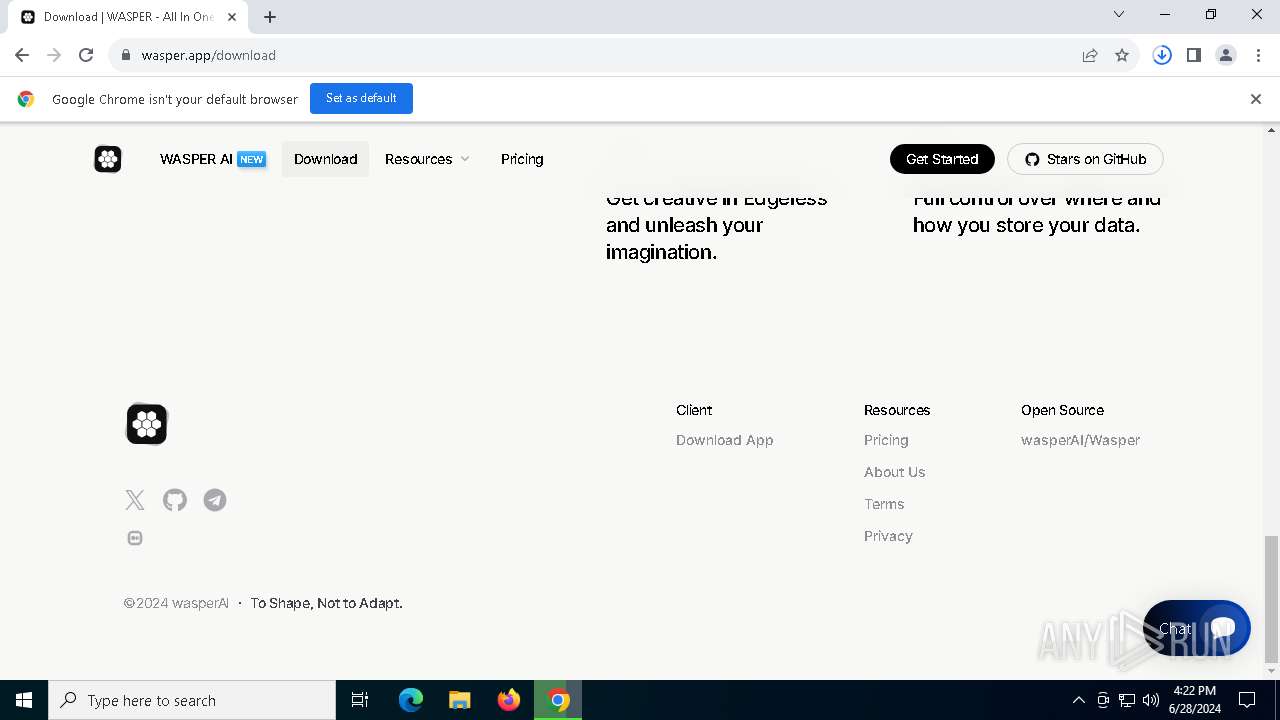
Task: Follow the Download App footer link
Action: coord(724,440)
